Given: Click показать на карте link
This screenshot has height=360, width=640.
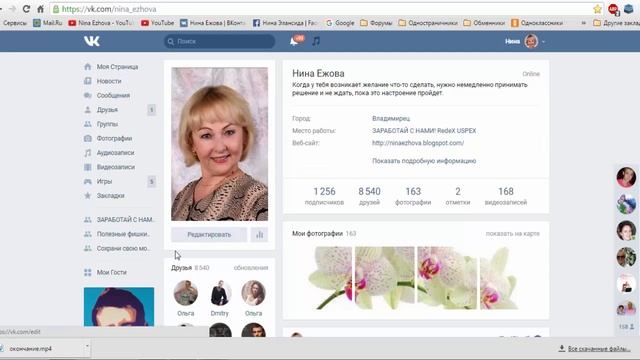Looking at the screenshot, I should click(513, 233).
